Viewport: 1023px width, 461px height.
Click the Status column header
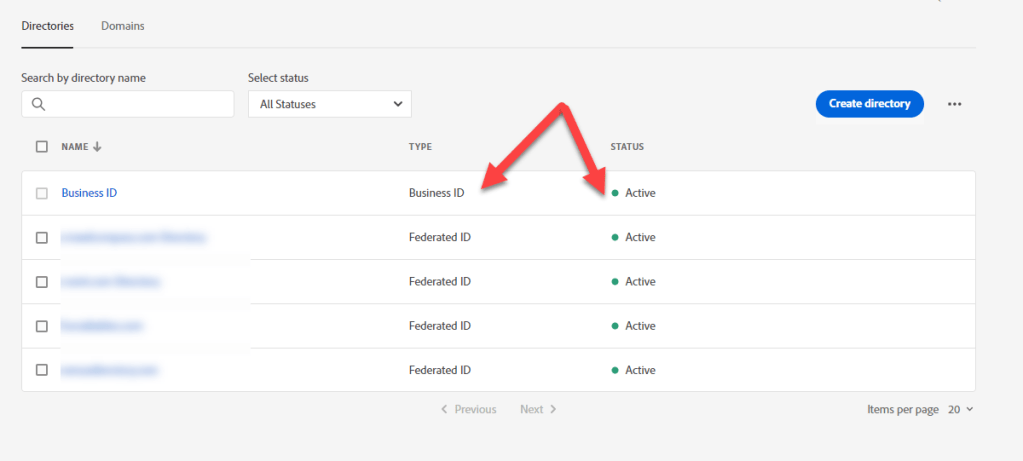[x=627, y=147]
